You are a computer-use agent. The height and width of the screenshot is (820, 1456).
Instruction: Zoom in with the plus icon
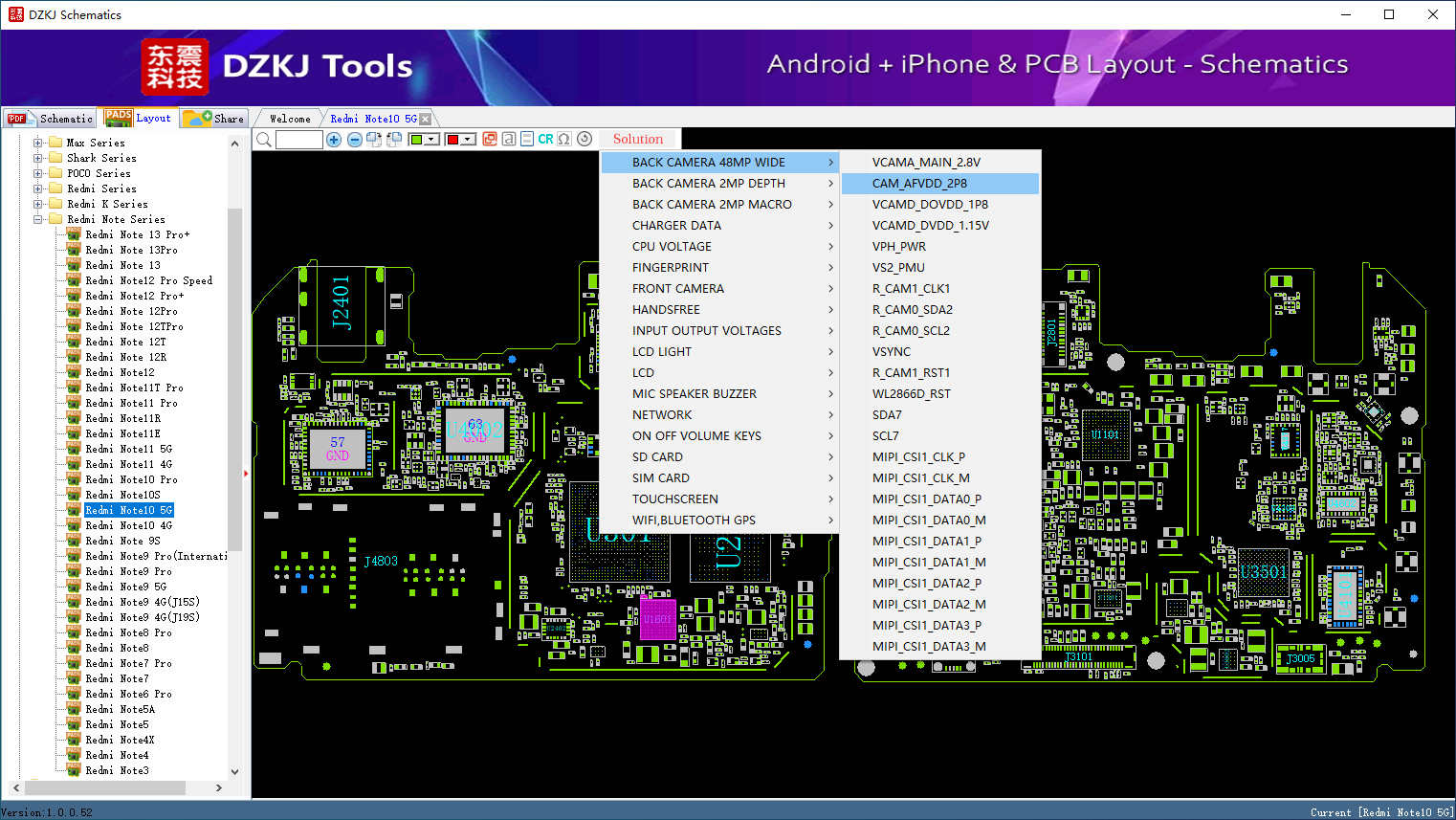pos(334,140)
